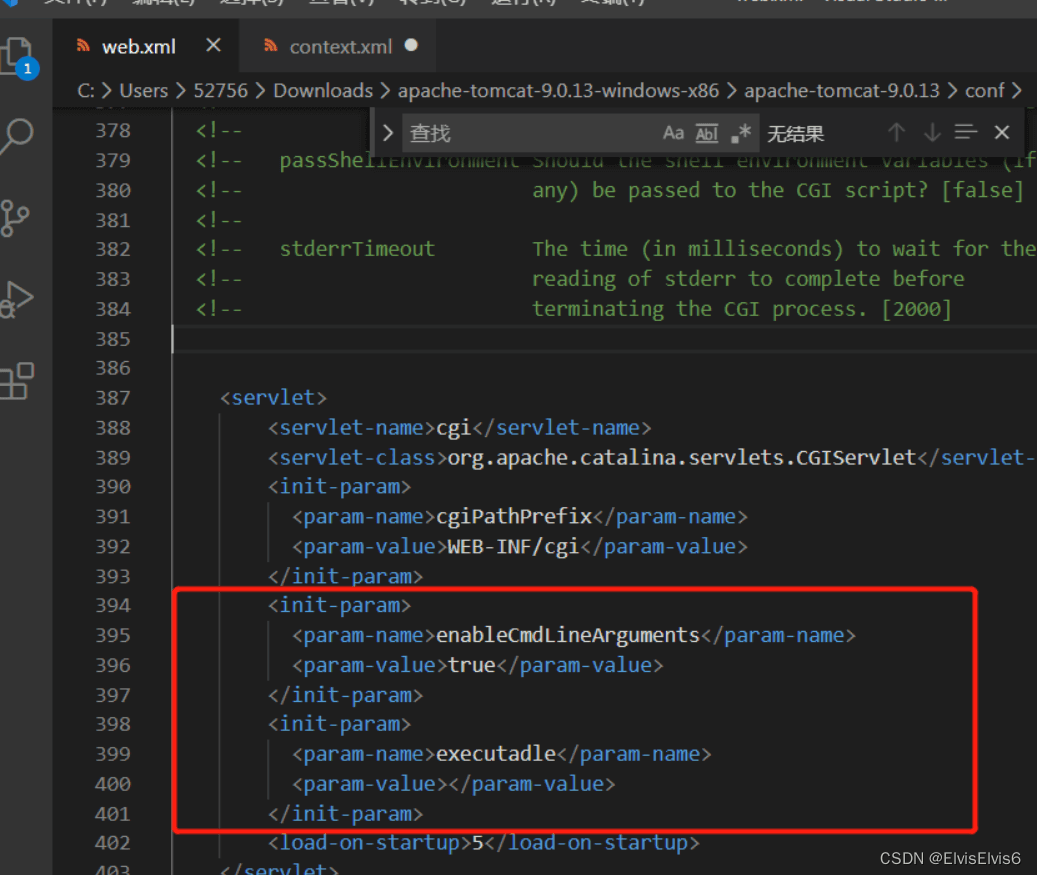1037x875 pixels.
Task: Open the Source Control view
Action: coord(16,217)
